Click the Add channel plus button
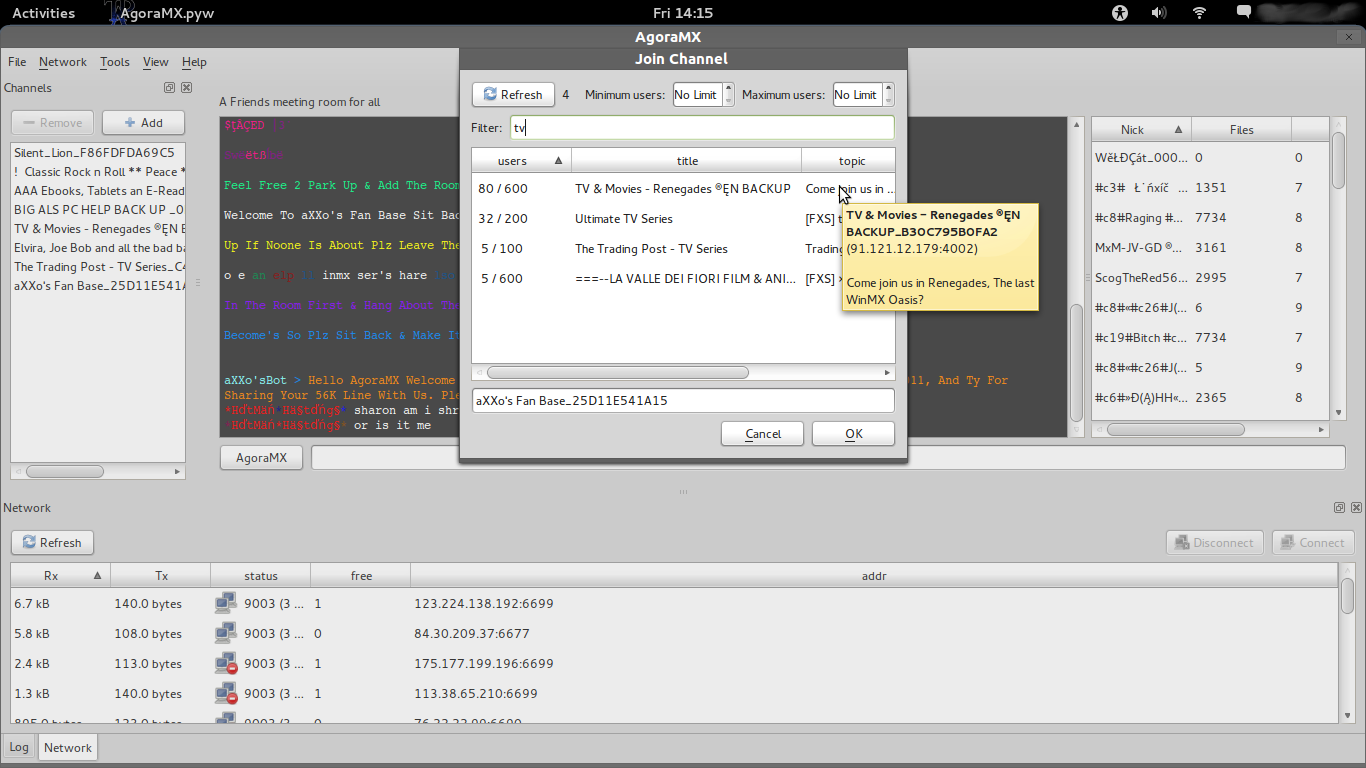The width and height of the screenshot is (1366, 768). pyautogui.click(x=143, y=123)
